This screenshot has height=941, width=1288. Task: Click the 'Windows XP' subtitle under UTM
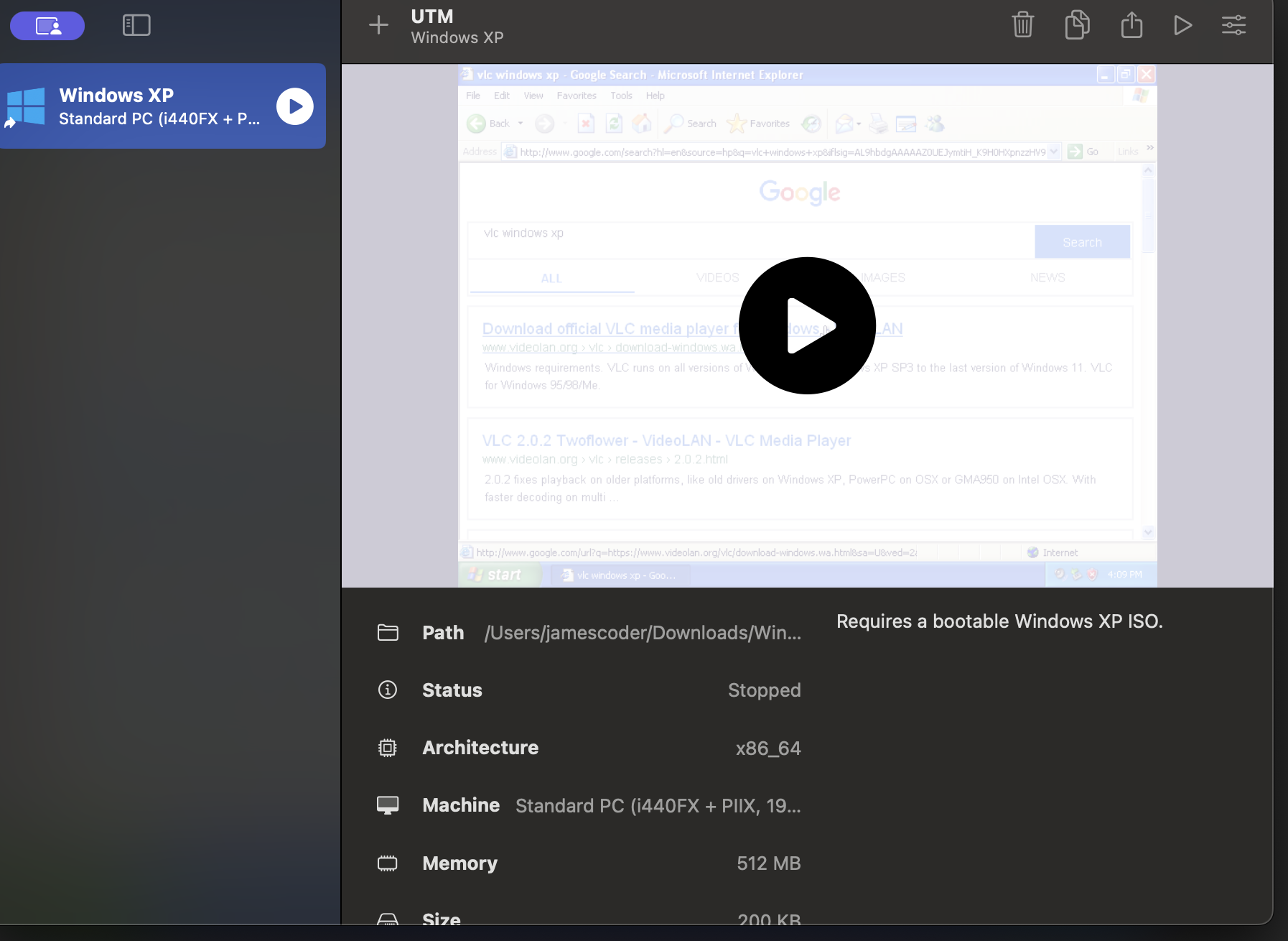point(457,37)
